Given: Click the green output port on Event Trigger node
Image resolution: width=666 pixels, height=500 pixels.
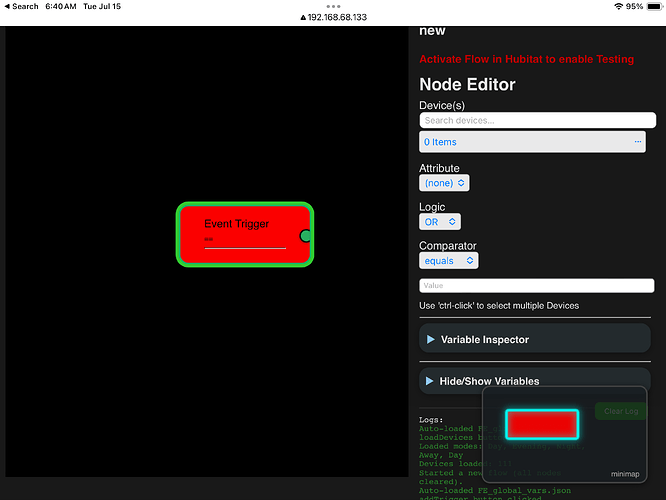Looking at the screenshot, I should pyautogui.click(x=305, y=236).
